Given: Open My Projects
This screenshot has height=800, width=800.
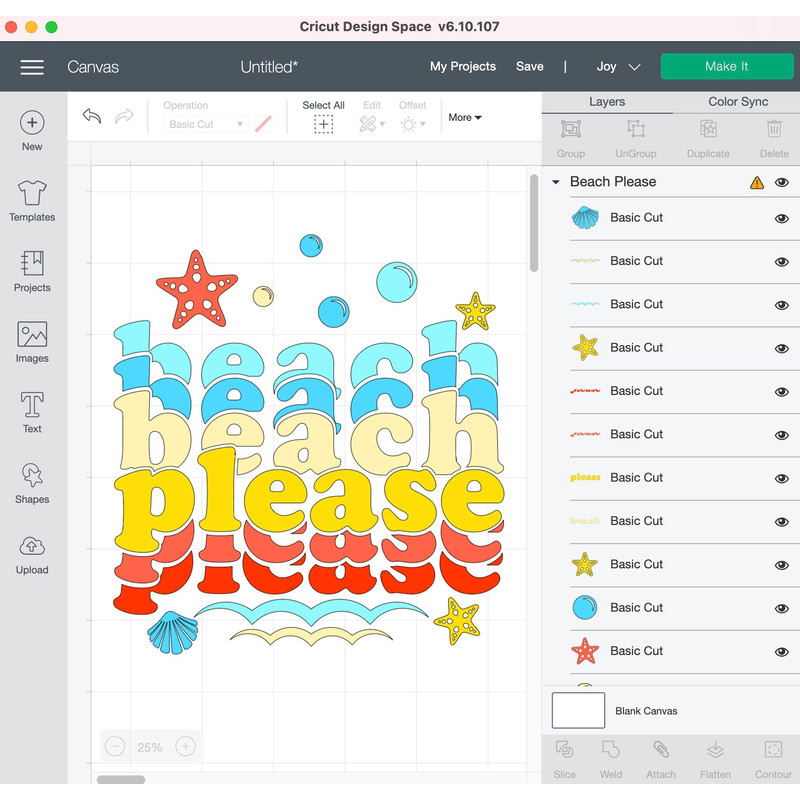Looking at the screenshot, I should pos(462,67).
